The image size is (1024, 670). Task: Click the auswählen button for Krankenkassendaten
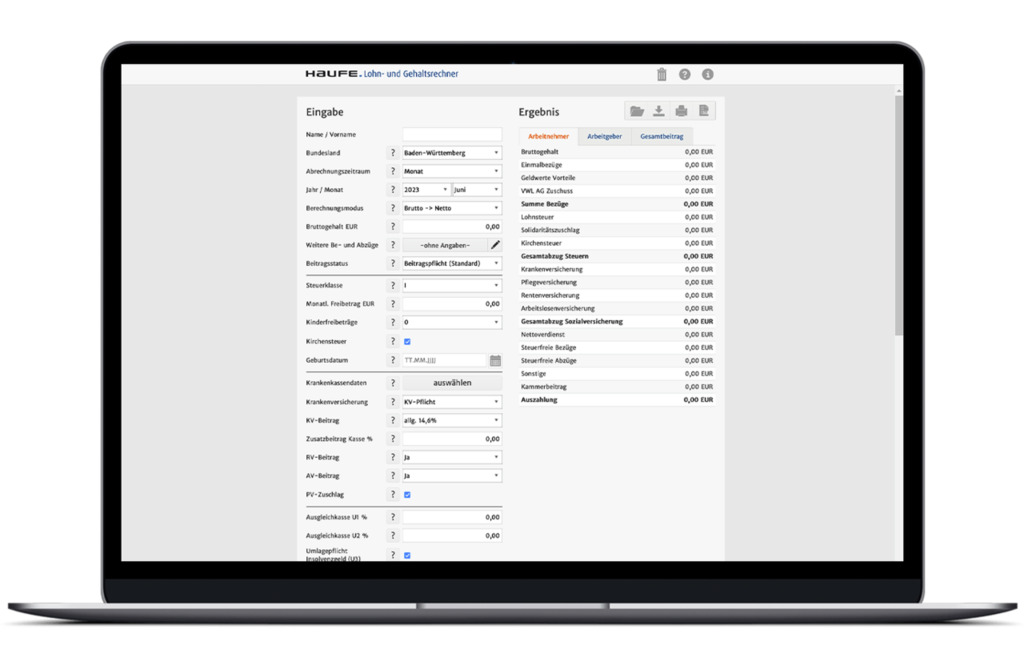click(x=452, y=383)
